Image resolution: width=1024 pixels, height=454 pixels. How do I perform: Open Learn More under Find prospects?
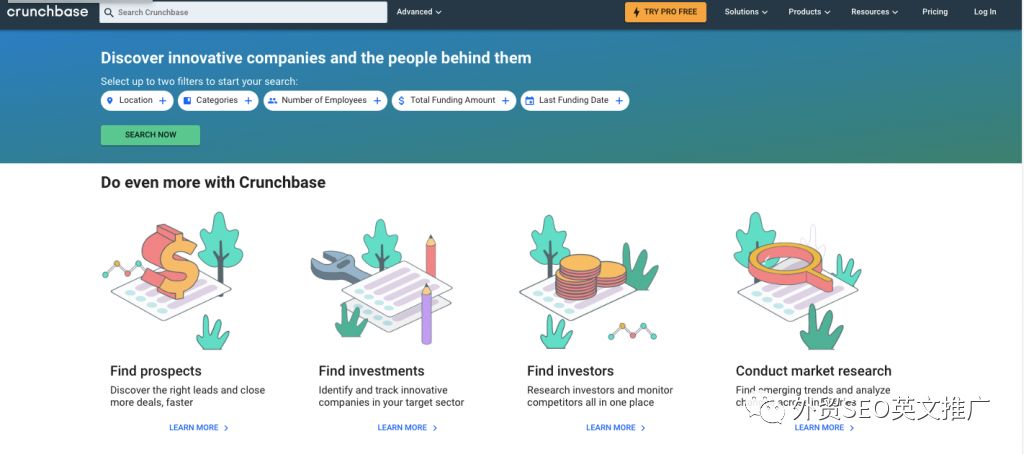click(x=199, y=427)
